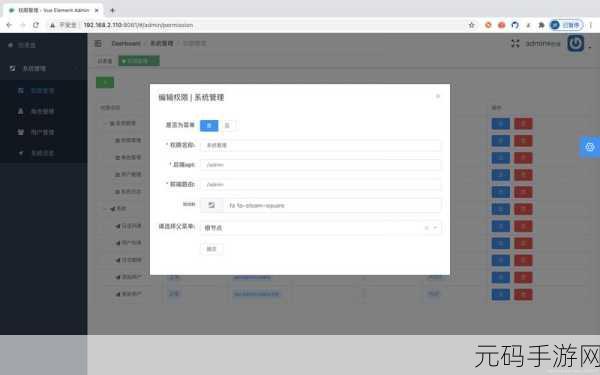600x375 pixels.
Task: Clear the parent menu selection with the x icon
Action: click(426, 228)
